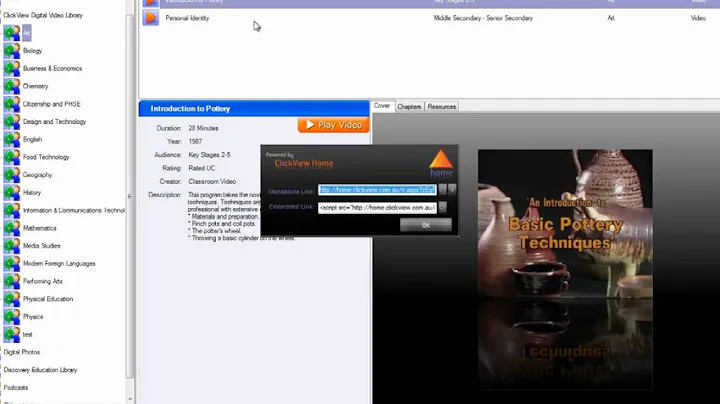The image size is (720, 404).
Task: Click the Physics category icon
Action: pyautogui.click(x=12, y=317)
